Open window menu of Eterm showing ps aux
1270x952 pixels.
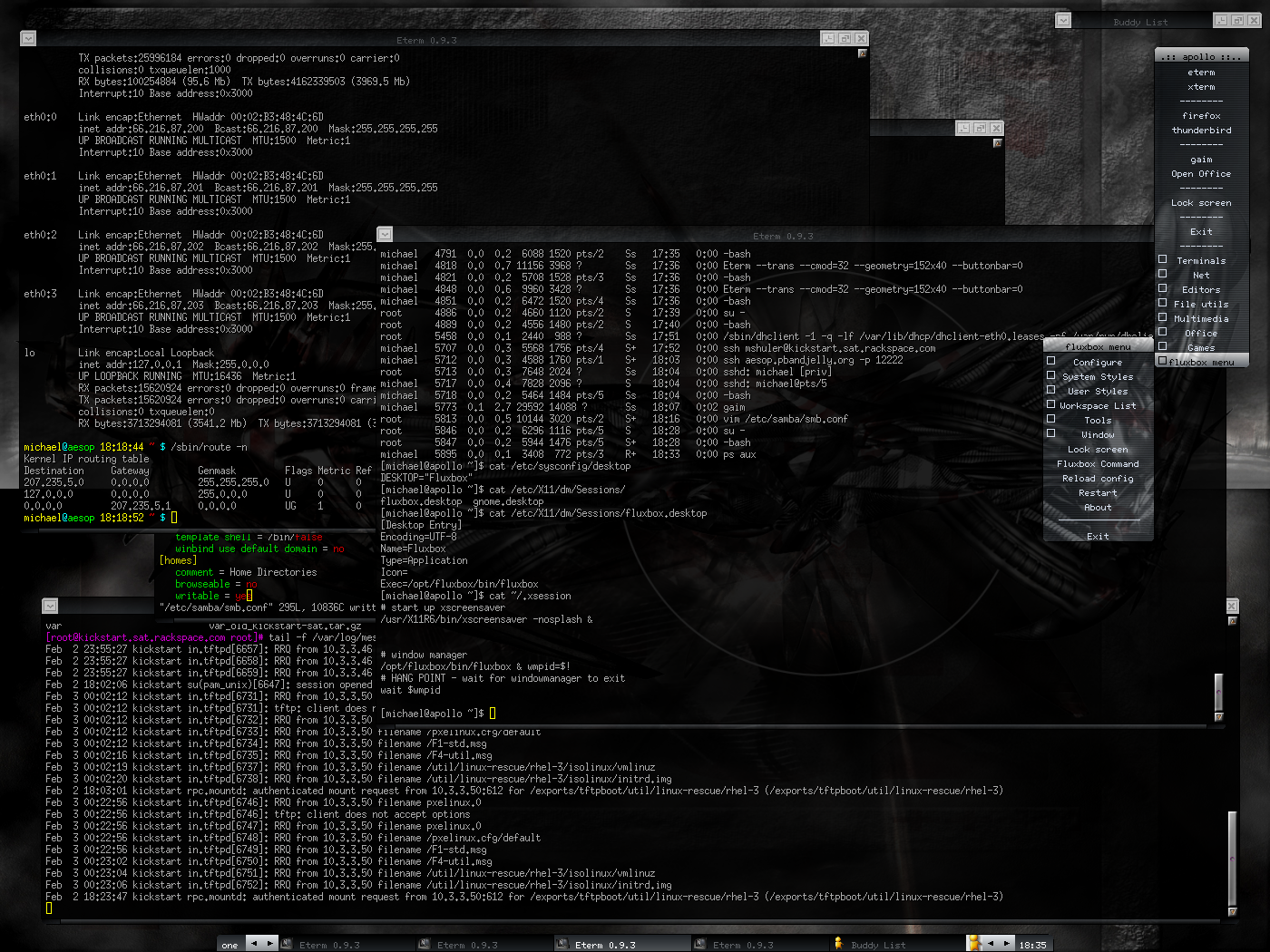(x=385, y=234)
